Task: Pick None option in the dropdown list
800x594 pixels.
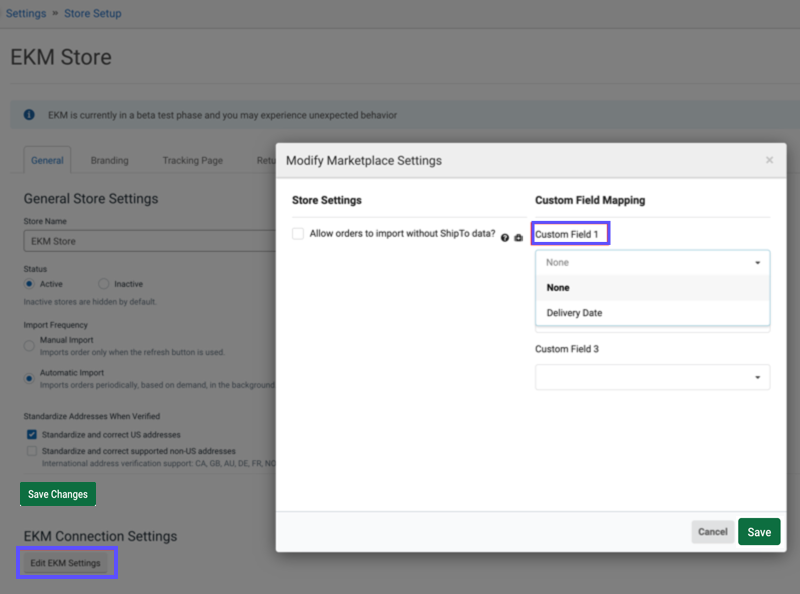Action: click(558, 287)
